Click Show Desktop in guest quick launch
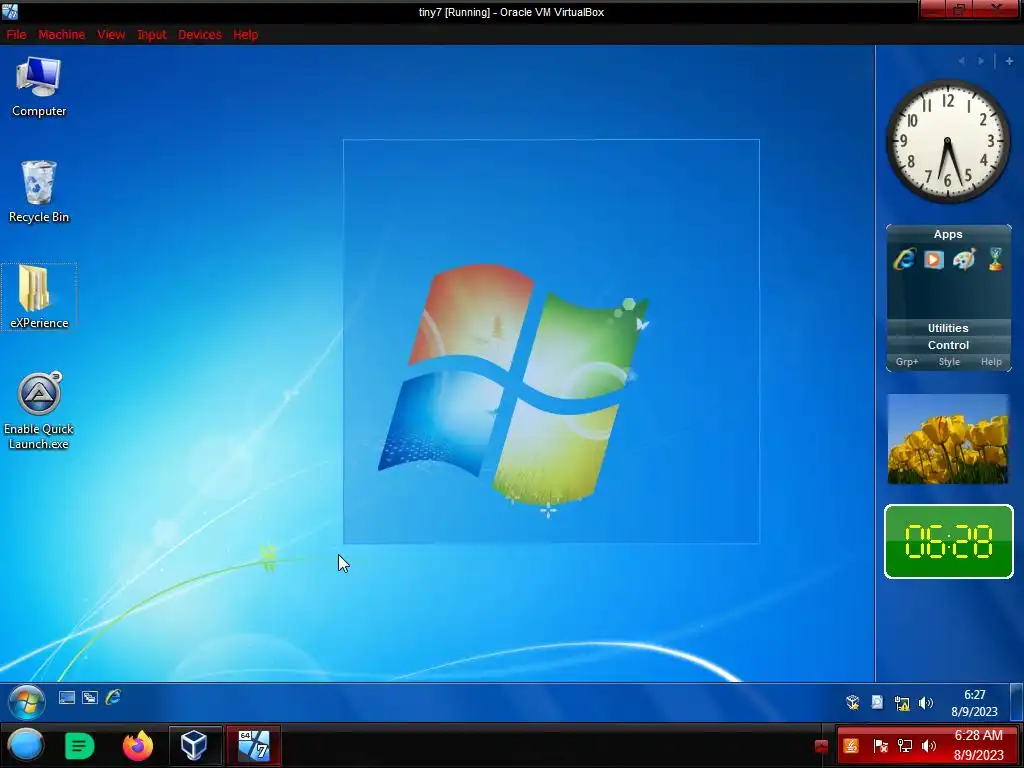1024x768 pixels. [x=67, y=697]
